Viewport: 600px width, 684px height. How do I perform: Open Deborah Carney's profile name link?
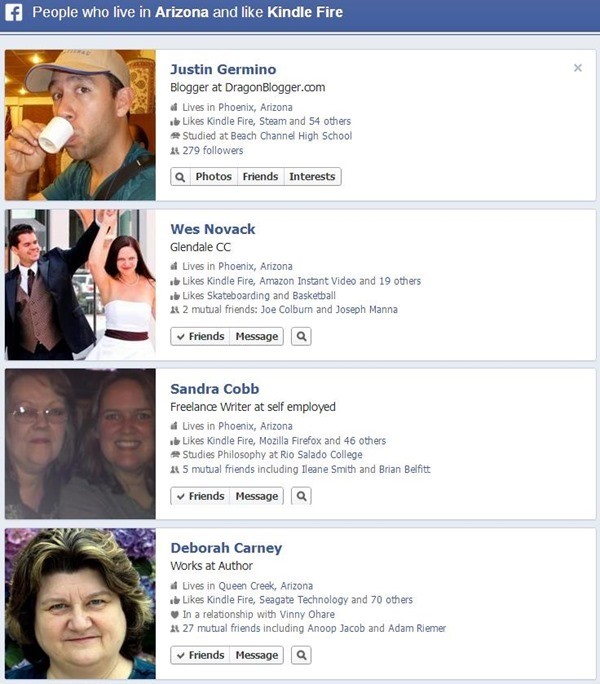click(226, 548)
